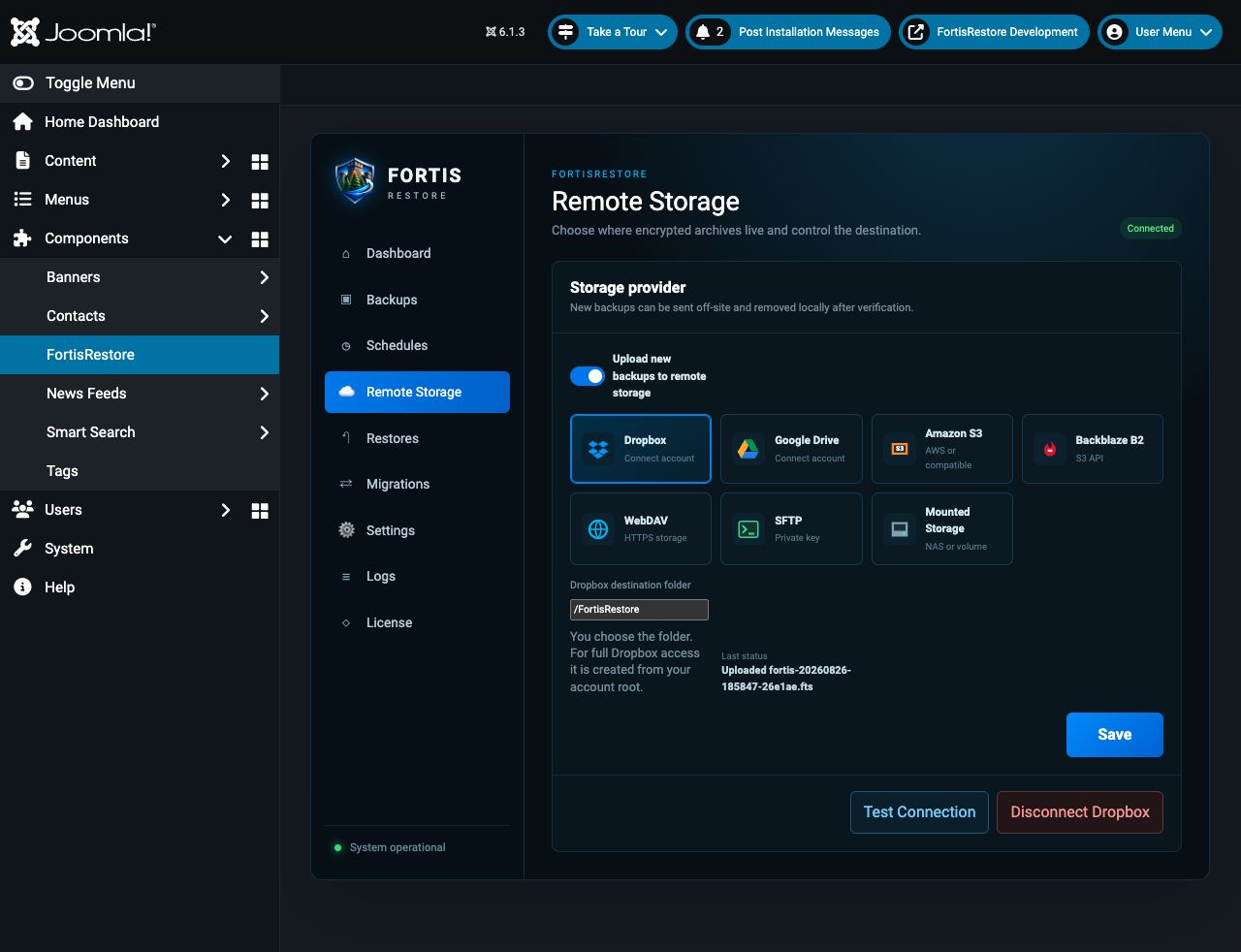Click Disconnect Dropbox
The height and width of the screenshot is (952, 1241).
click(1080, 812)
